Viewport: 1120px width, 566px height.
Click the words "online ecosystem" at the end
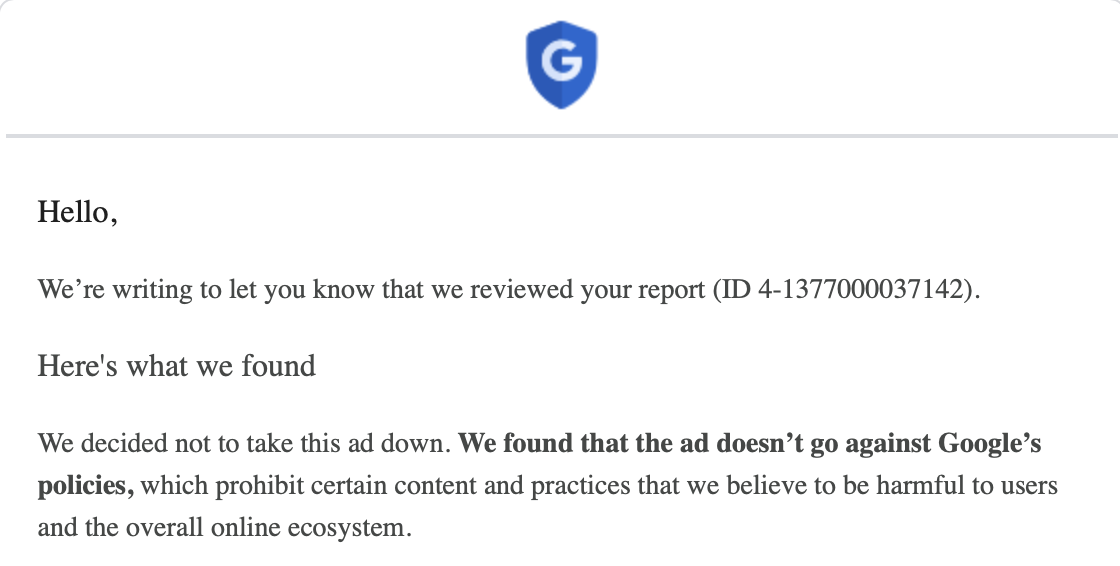tap(338, 527)
